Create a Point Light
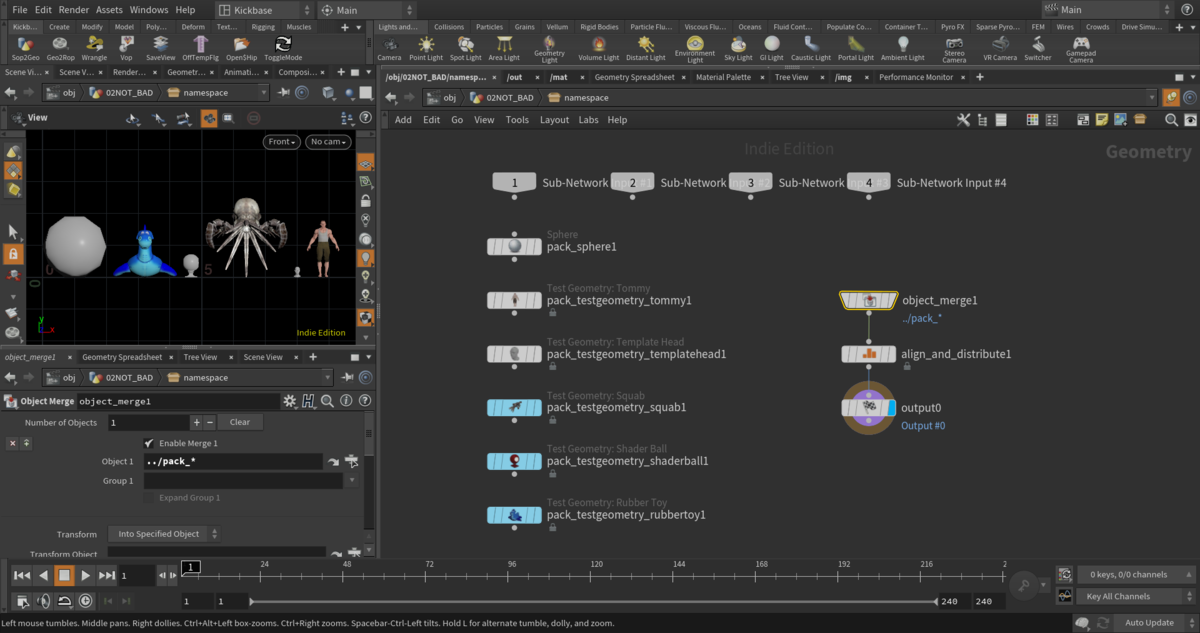 tap(426, 48)
